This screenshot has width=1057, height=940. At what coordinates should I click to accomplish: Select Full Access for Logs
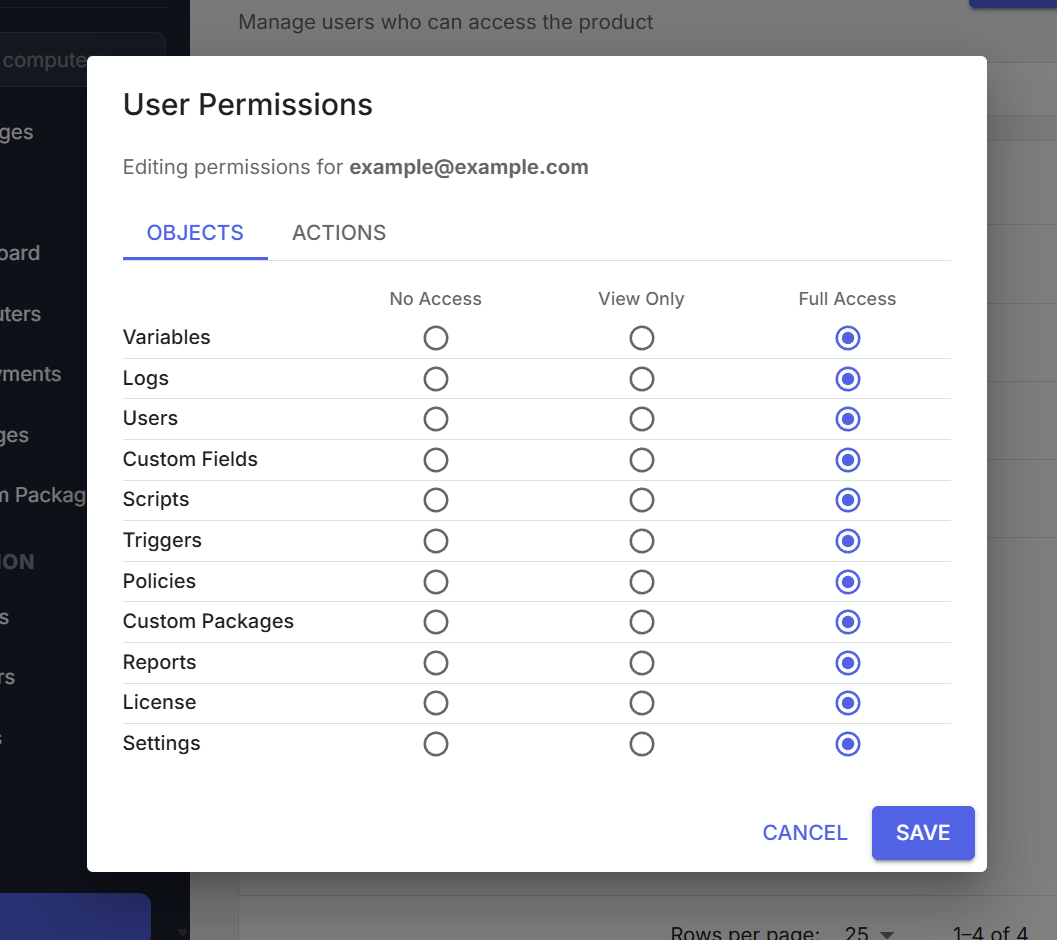847,378
